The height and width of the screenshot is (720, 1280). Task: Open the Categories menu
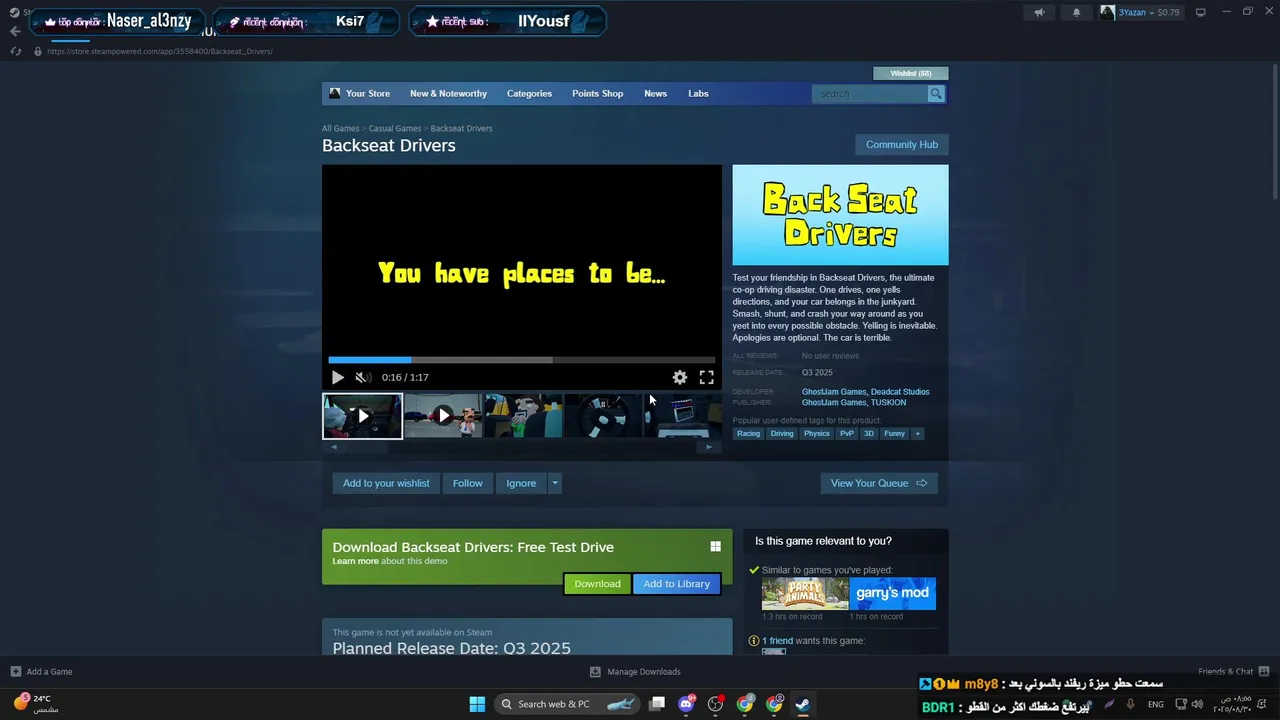pos(529,94)
